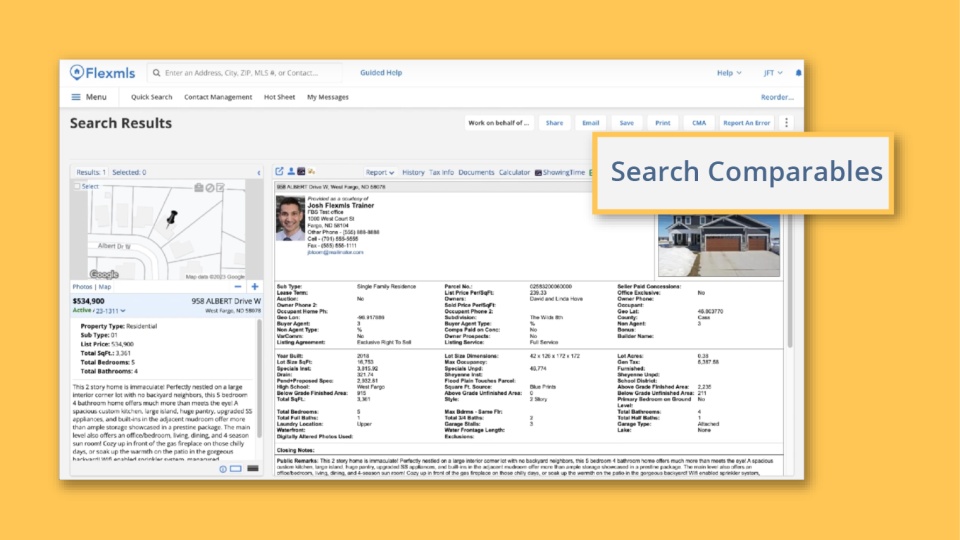960x540 pixels.
Task: Expand the 23-1311 MLS number dropdown
Action: 111,311
